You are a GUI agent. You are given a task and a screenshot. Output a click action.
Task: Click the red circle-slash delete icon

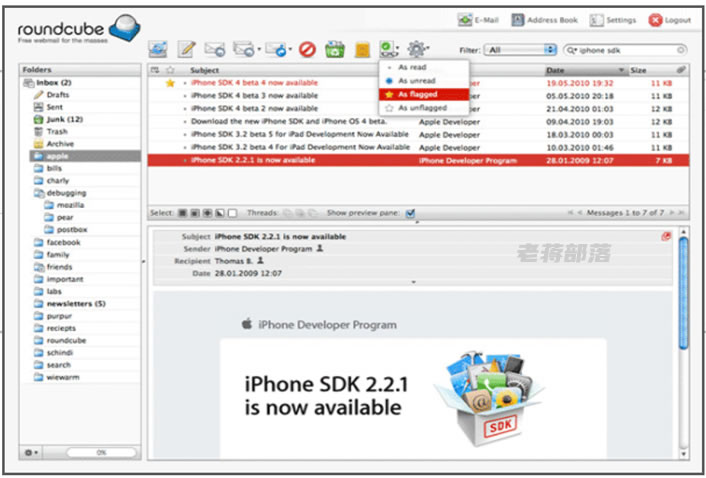coord(308,50)
